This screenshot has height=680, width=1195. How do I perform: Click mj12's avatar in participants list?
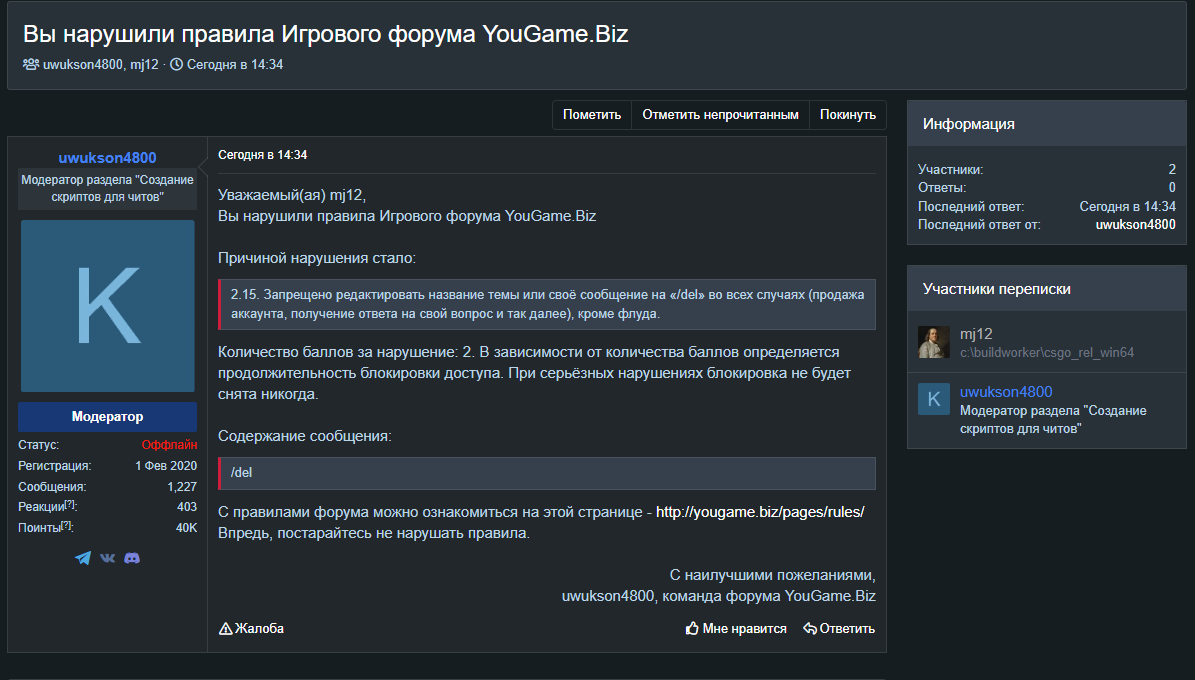click(934, 342)
